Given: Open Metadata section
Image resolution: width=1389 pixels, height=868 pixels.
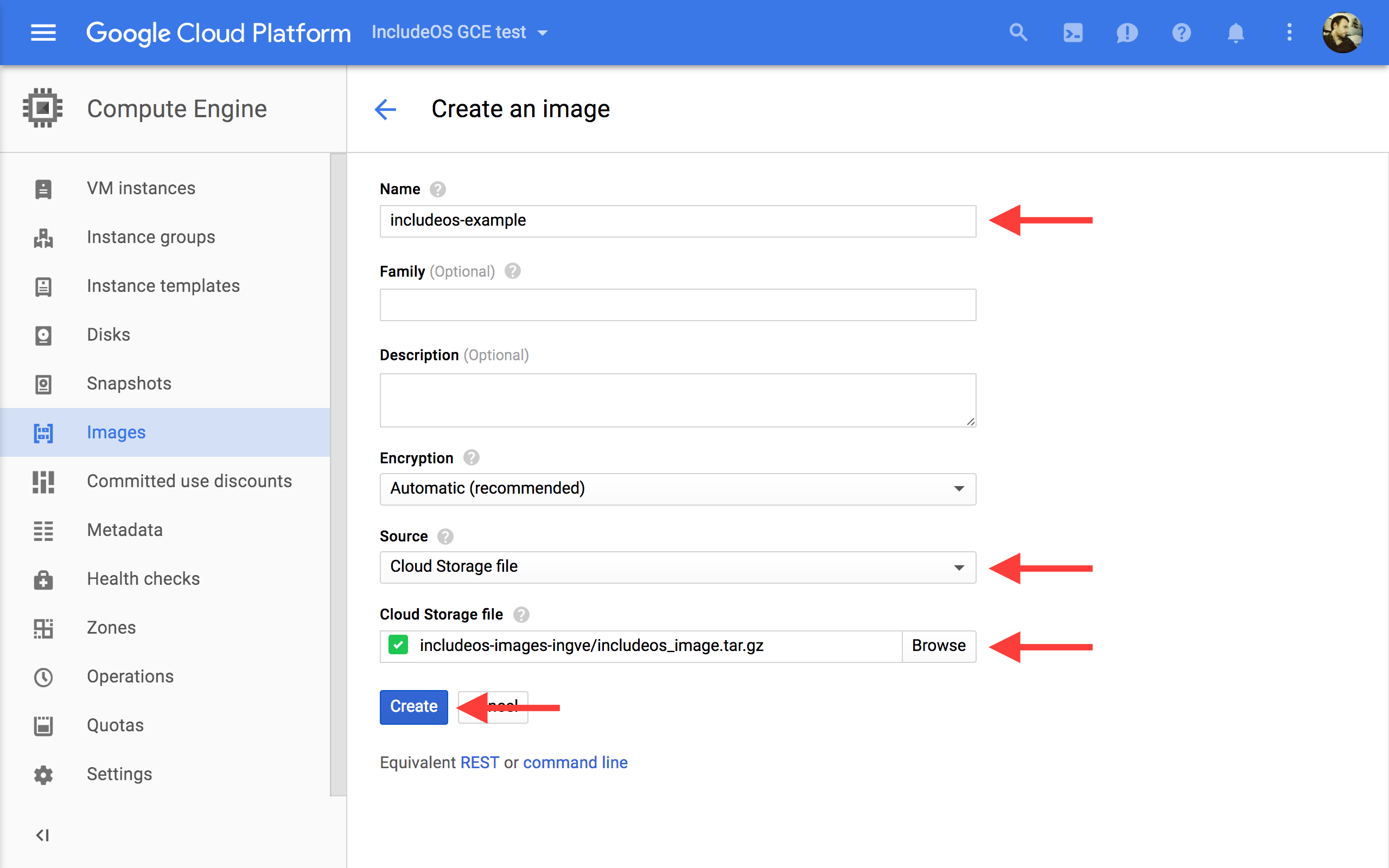Looking at the screenshot, I should (x=165, y=531).
